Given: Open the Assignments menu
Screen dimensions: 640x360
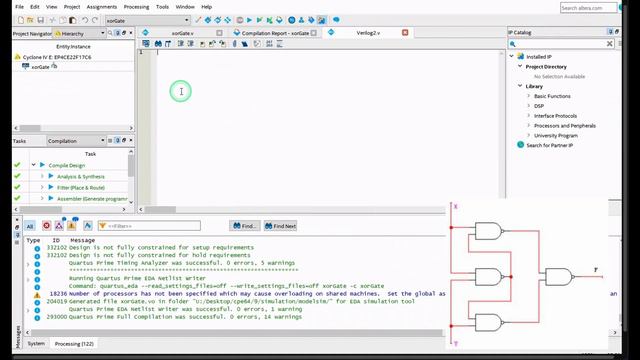Looking at the screenshot, I should point(102,7).
